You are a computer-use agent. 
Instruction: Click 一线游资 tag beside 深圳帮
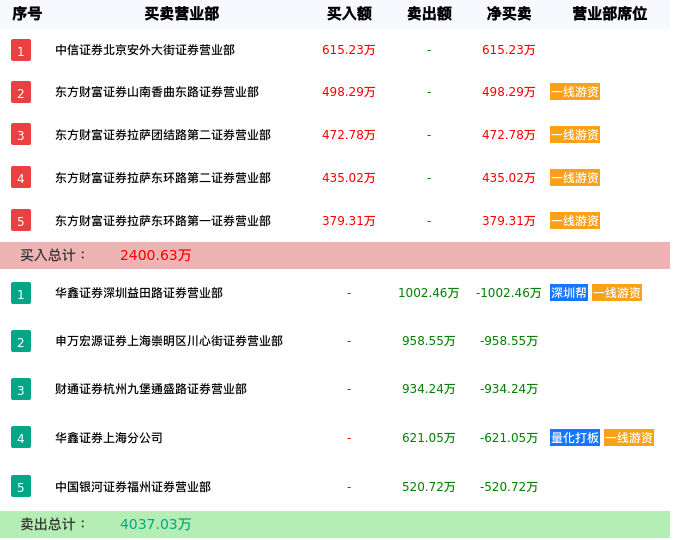click(616, 293)
